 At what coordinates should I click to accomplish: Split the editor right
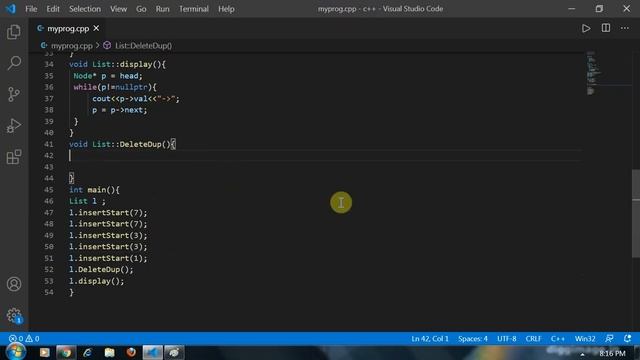[606, 28]
